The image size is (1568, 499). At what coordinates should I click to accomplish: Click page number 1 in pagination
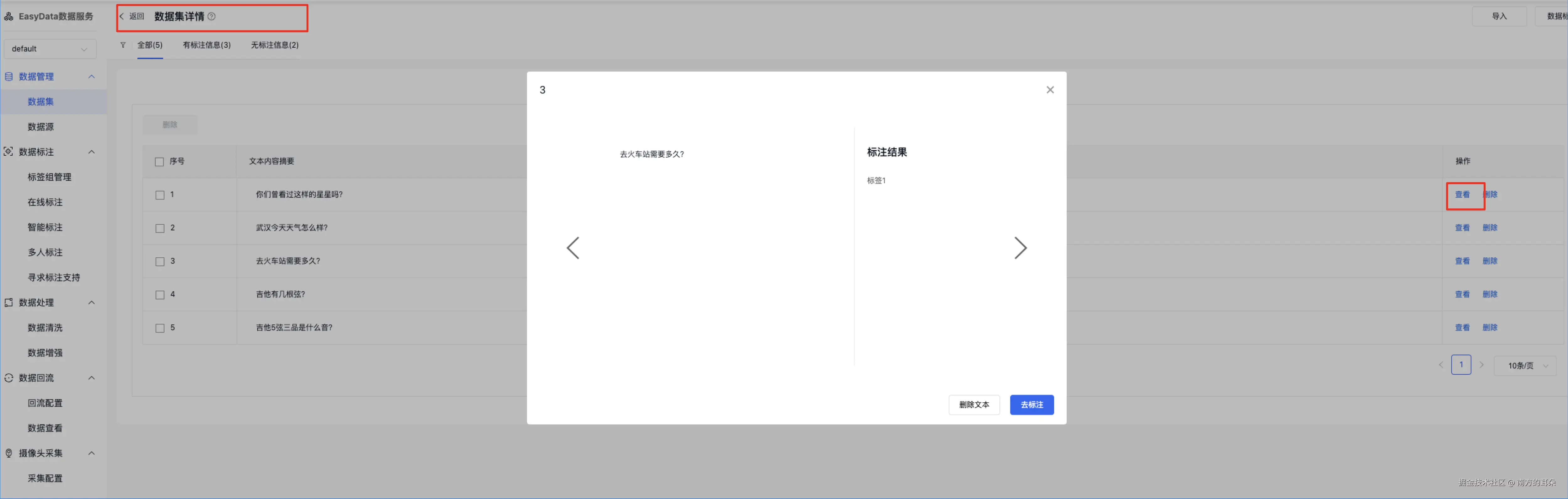(x=1461, y=365)
